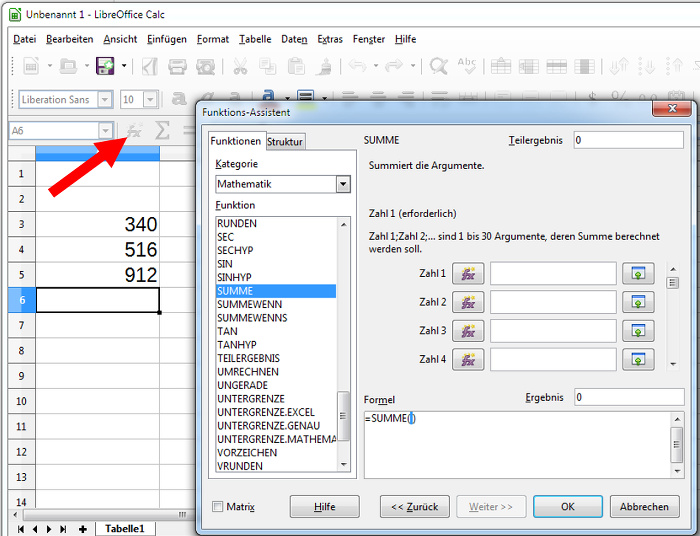Click the Abbrechen button
This screenshot has width=700, height=536.
[x=644, y=507]
